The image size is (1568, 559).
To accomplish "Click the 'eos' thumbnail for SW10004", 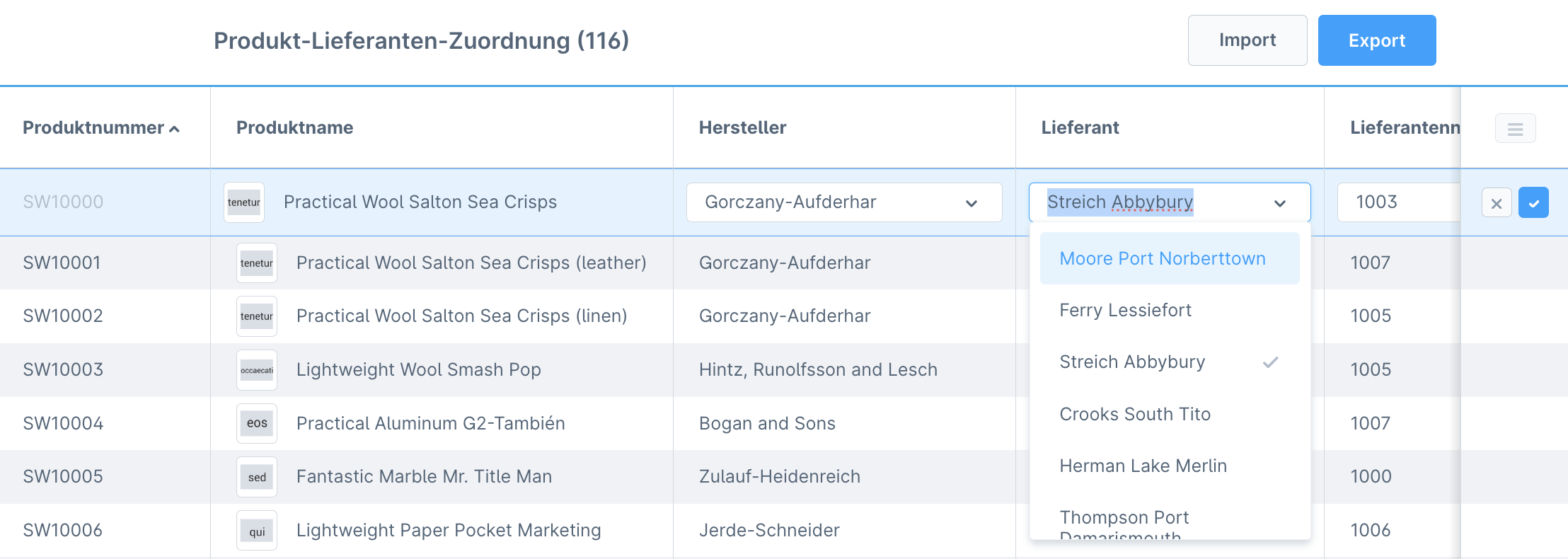I will (x=257, y=423).
